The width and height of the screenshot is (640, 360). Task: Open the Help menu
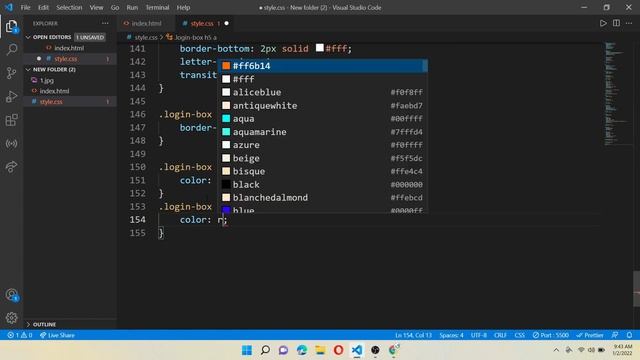coord(183,7)
